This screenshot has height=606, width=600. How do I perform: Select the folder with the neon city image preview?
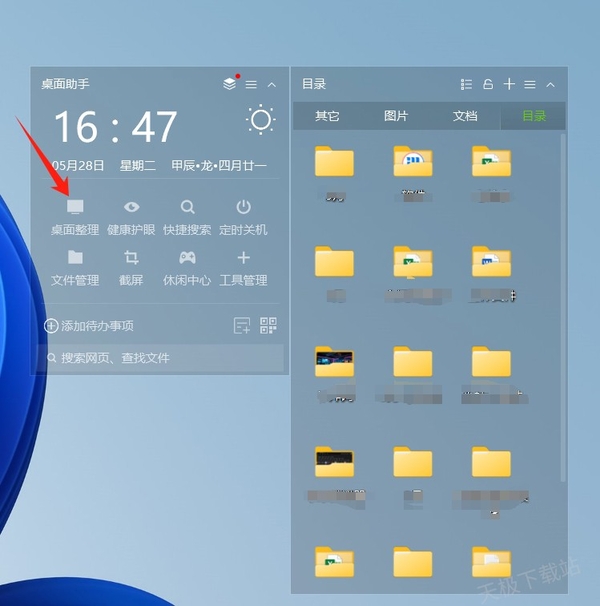point(334,362)
